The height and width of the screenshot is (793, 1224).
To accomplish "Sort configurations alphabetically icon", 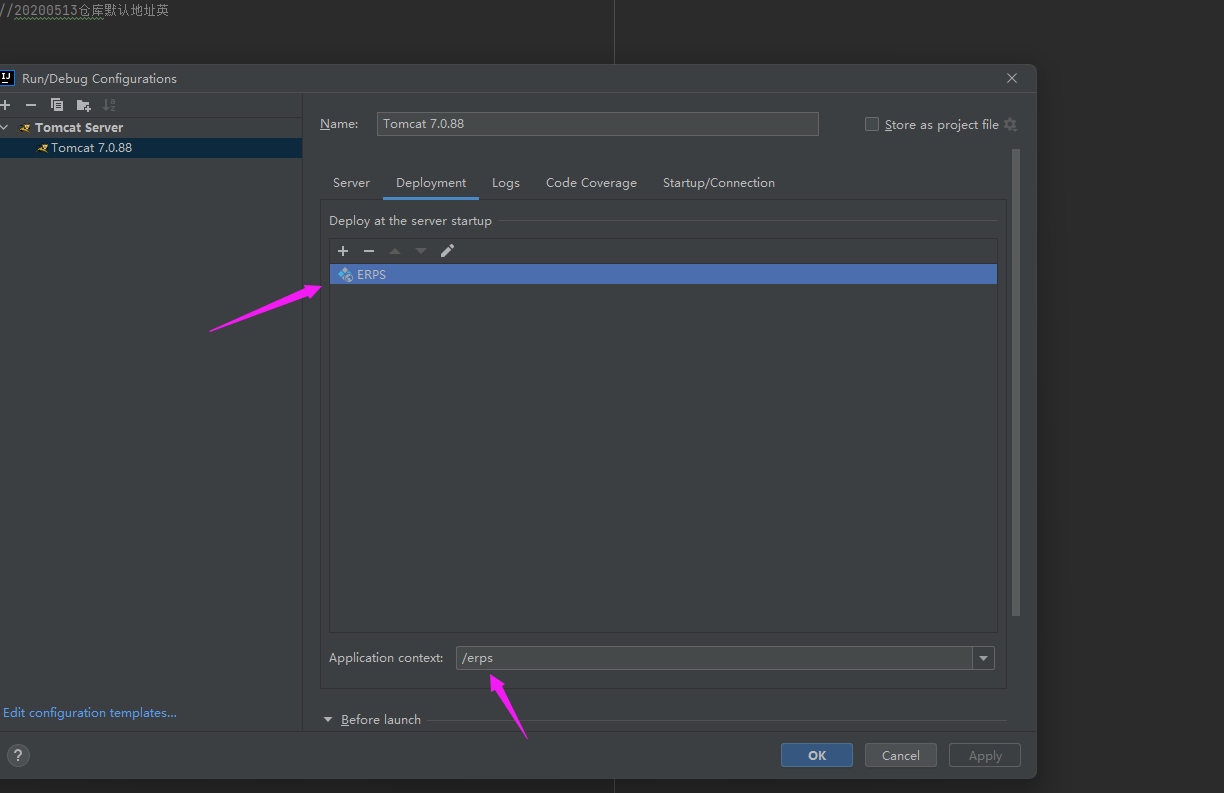I will pyautogui.click(x=110, y=105).
